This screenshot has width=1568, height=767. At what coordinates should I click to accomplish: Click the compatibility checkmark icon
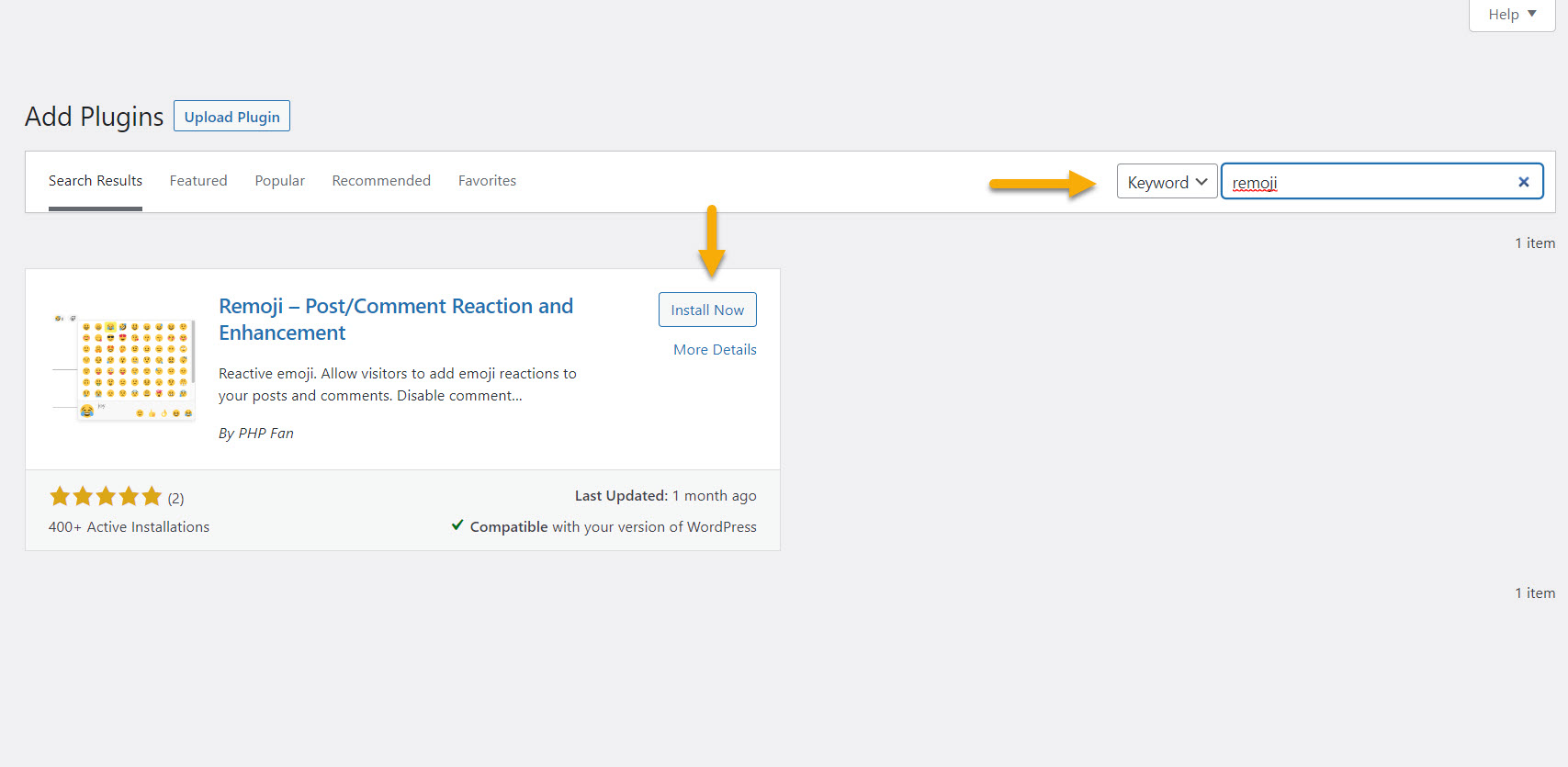point(457,525)
